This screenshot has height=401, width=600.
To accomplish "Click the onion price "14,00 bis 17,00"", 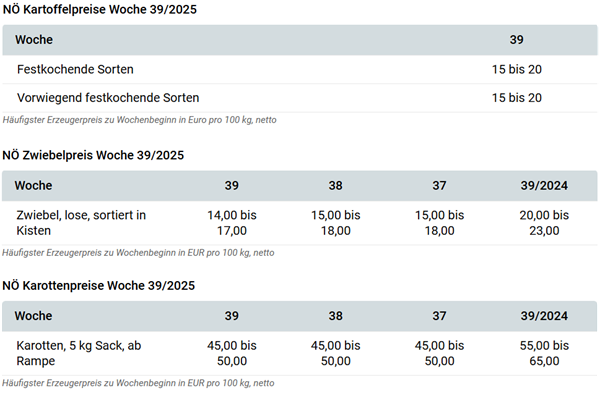I will point(231,222).
